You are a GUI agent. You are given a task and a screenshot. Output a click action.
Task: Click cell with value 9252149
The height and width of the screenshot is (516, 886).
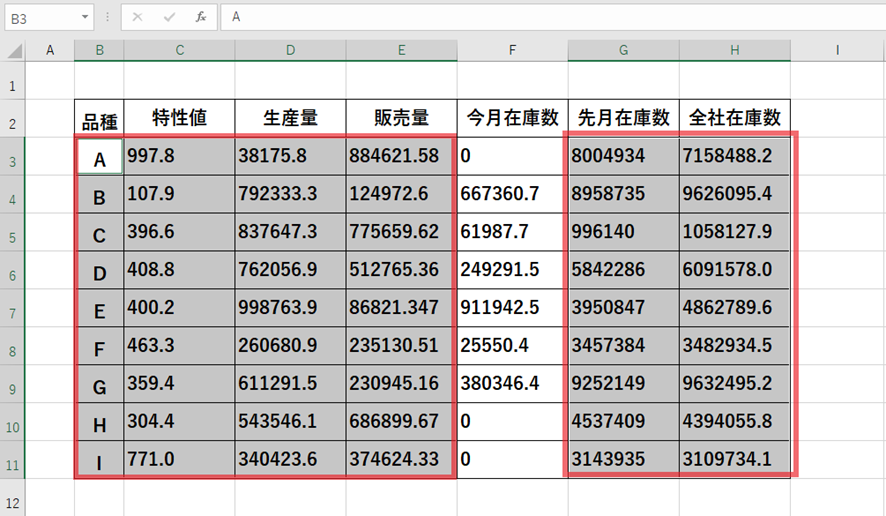623,384
